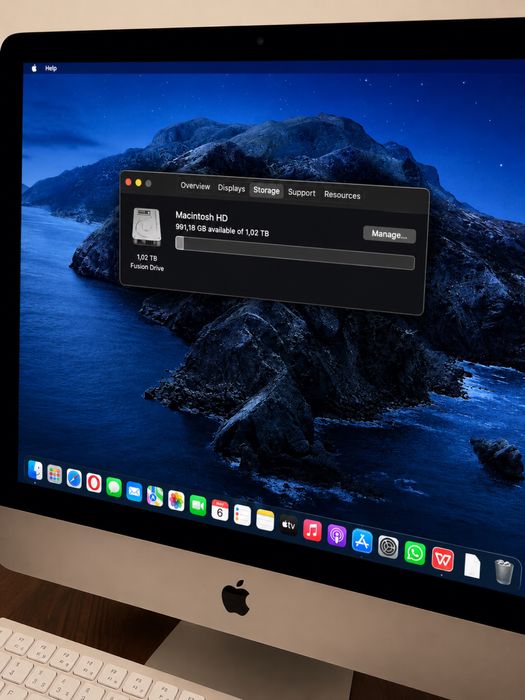
Task: Open the Trash
Action: point(504,572)
